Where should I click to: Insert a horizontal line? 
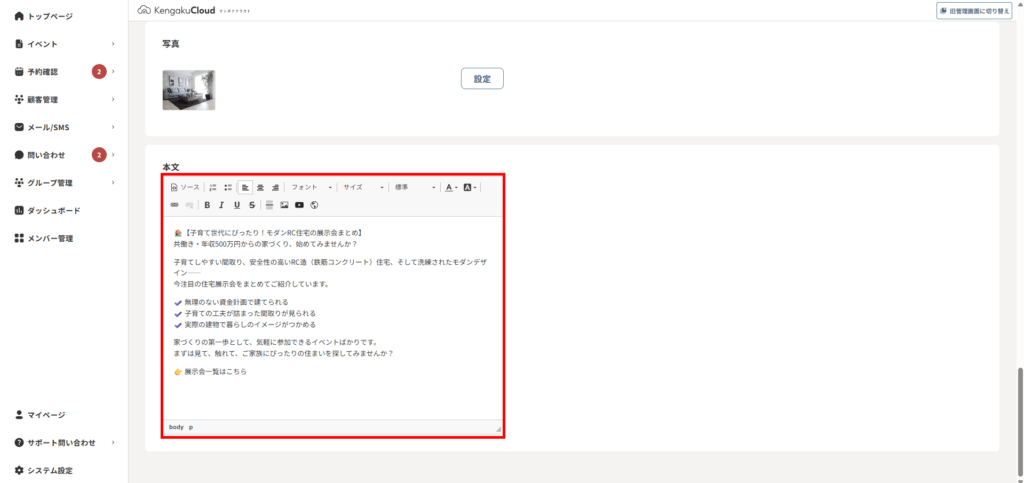269,205
